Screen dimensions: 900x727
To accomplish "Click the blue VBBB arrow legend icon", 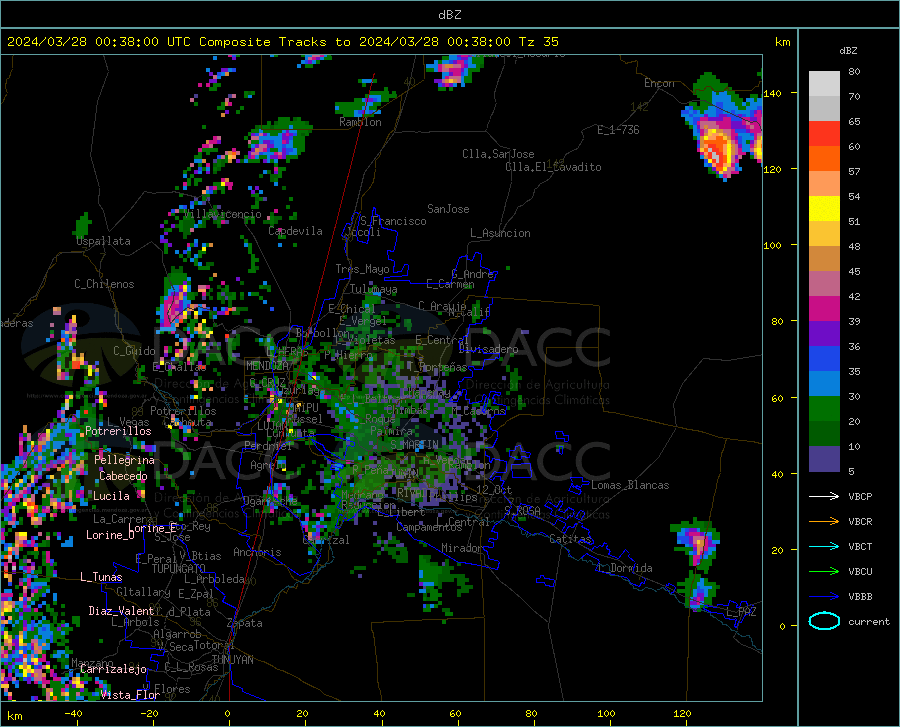I will (x=824, y=596).
